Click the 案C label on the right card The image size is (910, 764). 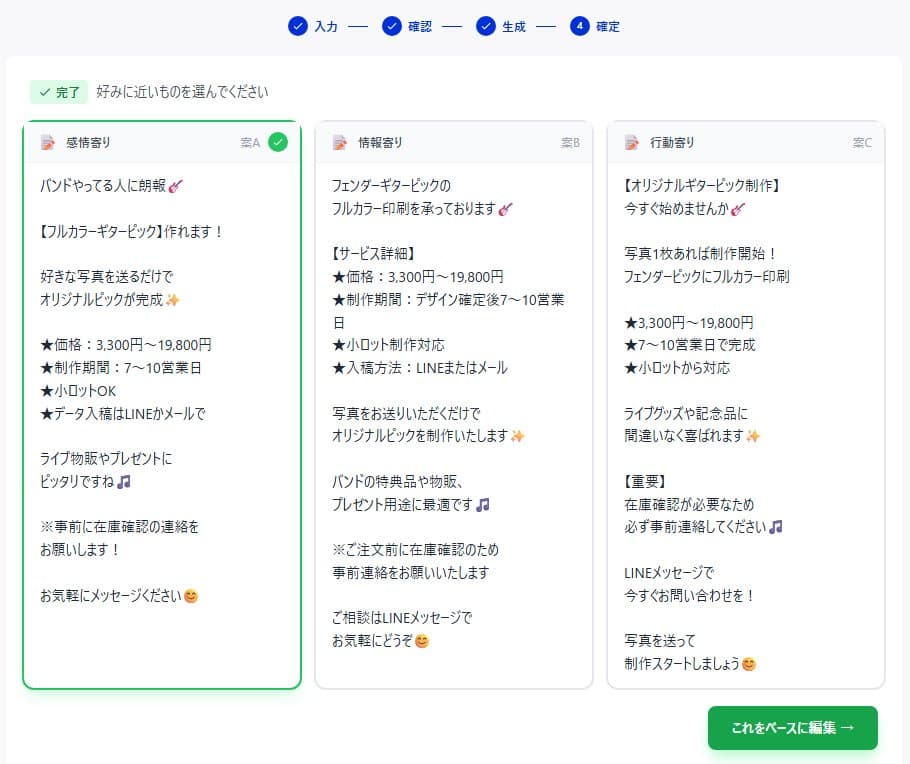pos(862,143)
